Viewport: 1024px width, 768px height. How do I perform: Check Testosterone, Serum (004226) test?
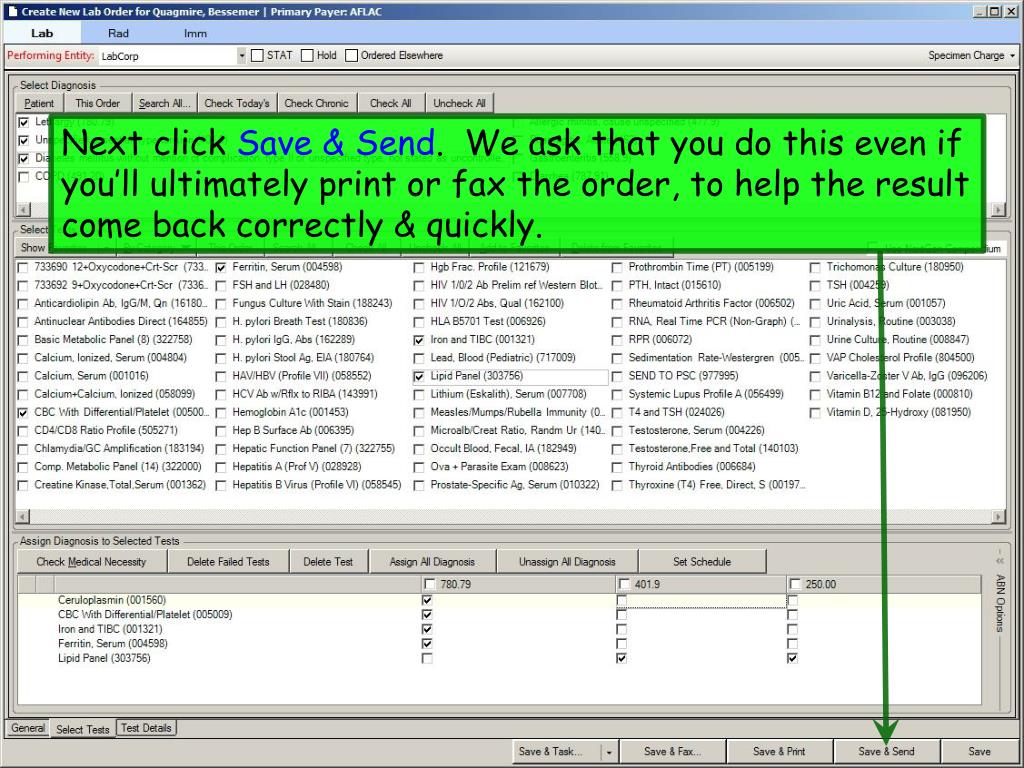(x=616, y=430)
